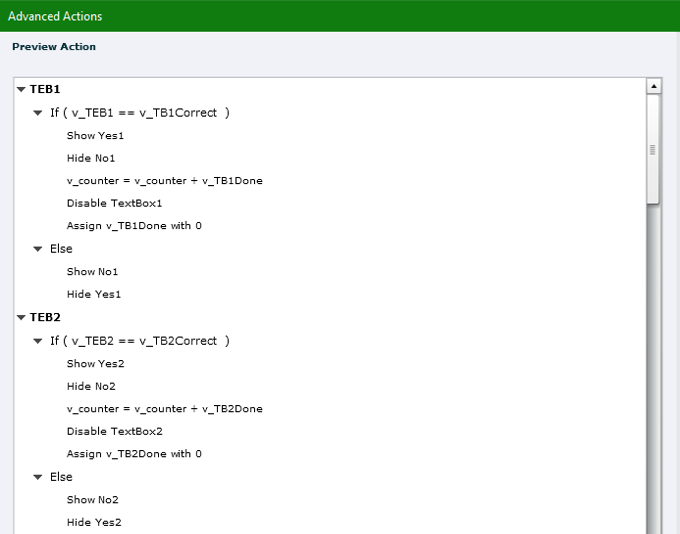
Task: Click the Else label under TEB2
Action: (61, 477)
